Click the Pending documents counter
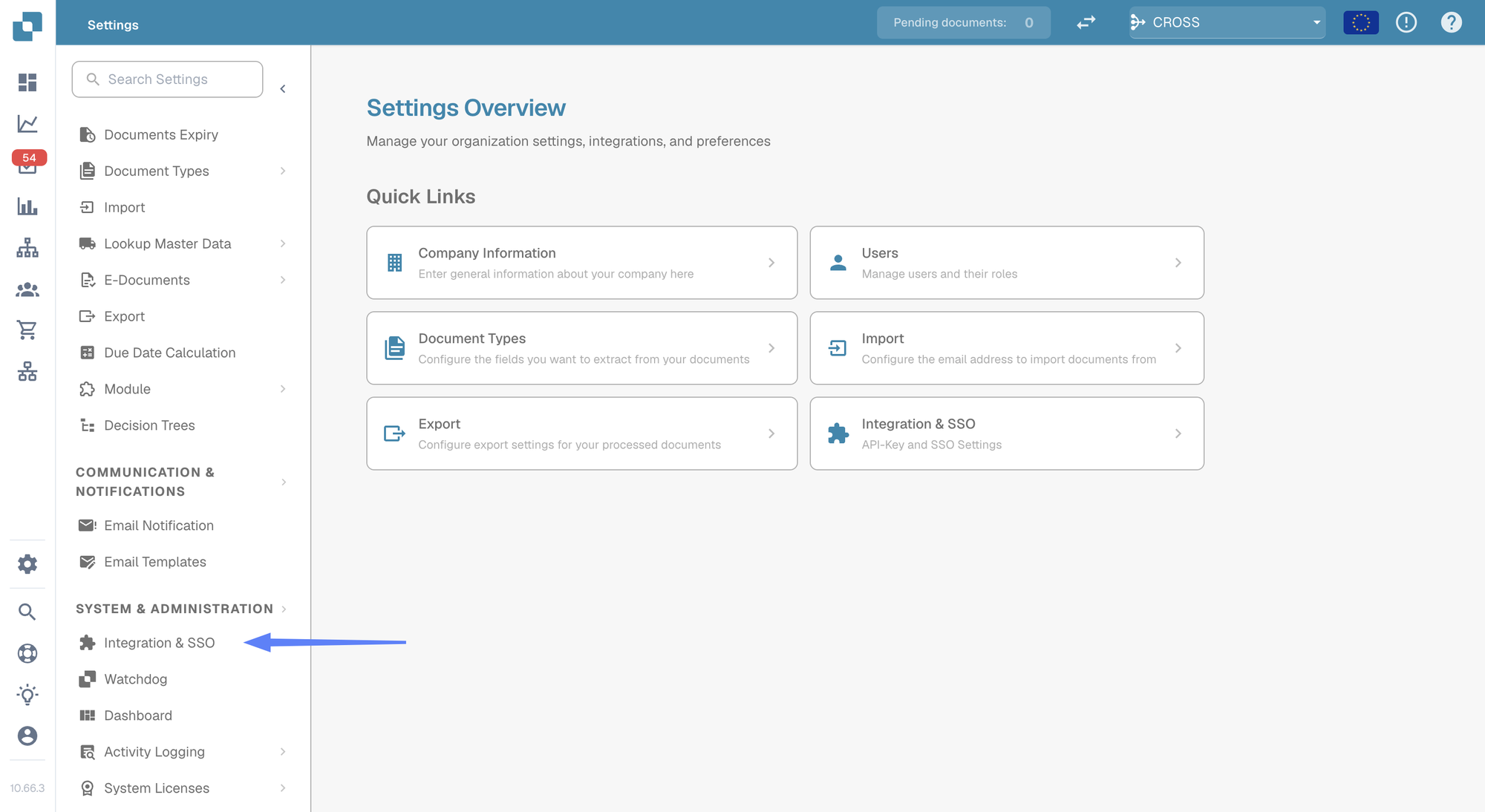 pyautogui.click(x=963, y=23)
